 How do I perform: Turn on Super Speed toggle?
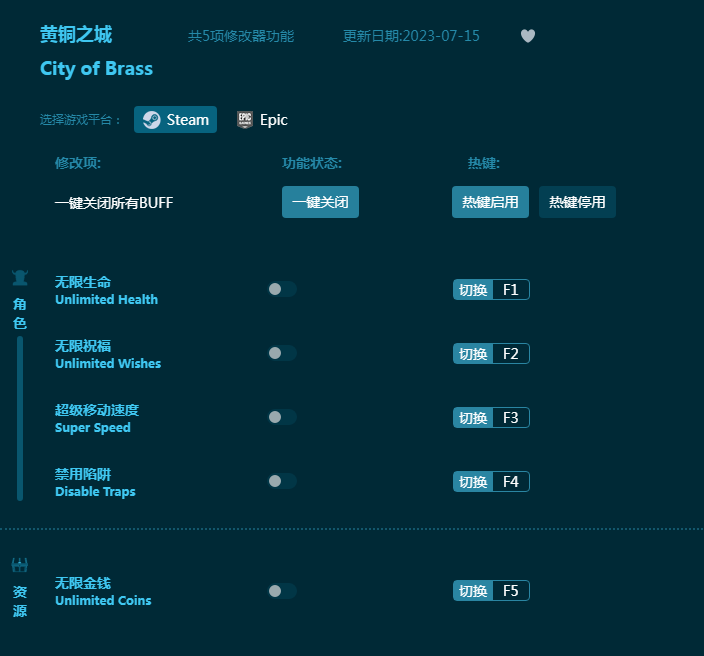pos(282,417)
